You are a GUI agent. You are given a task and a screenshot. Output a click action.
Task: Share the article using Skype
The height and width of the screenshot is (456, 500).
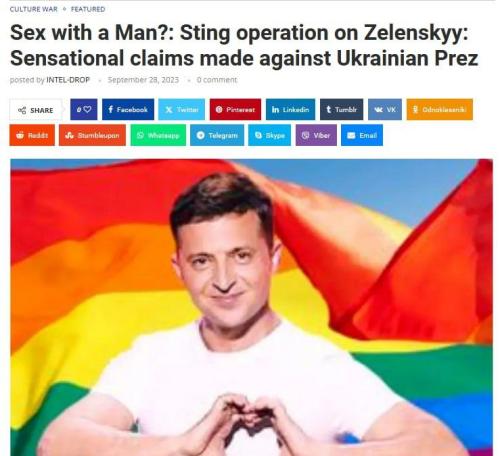269,135
